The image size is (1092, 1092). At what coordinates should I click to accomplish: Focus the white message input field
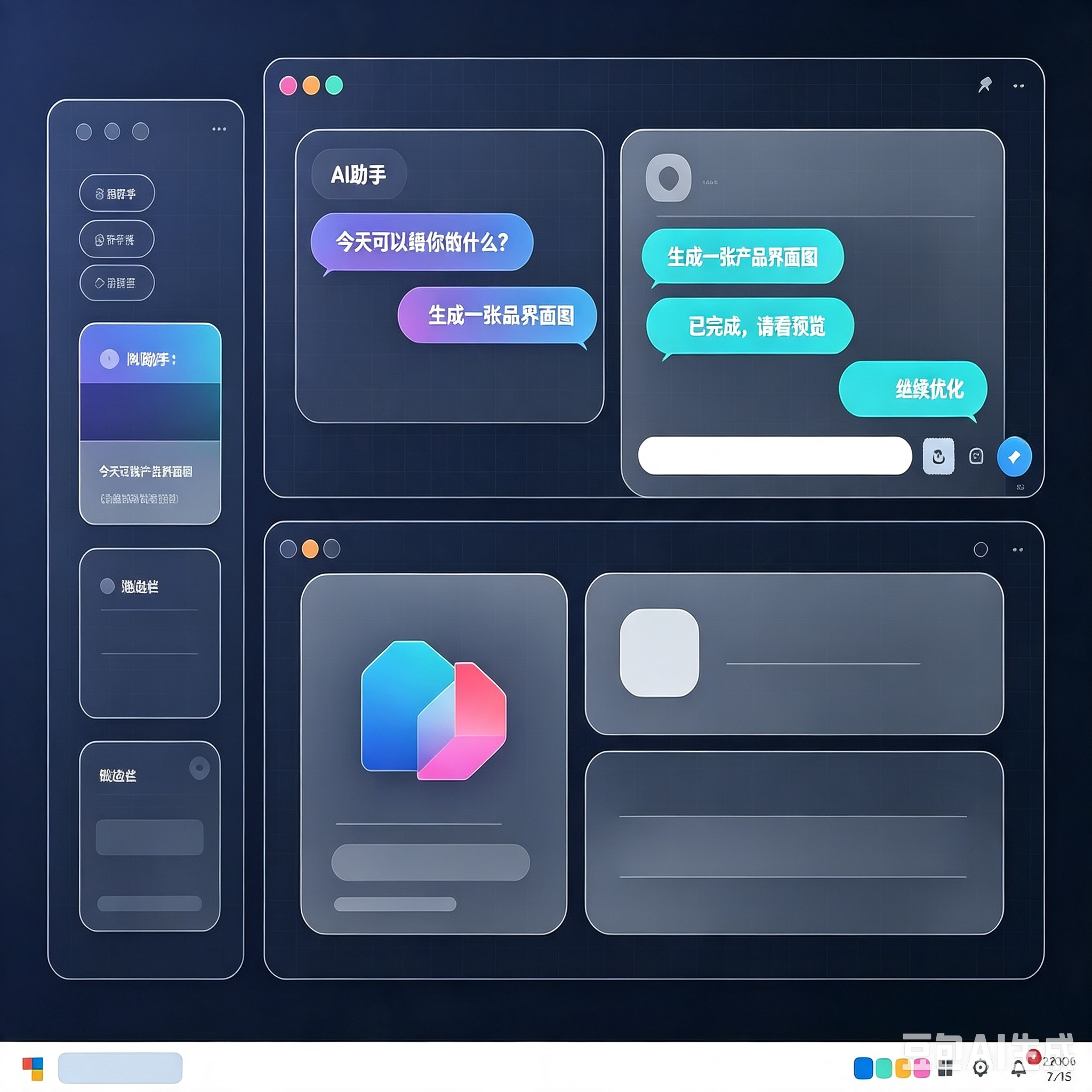775,455
